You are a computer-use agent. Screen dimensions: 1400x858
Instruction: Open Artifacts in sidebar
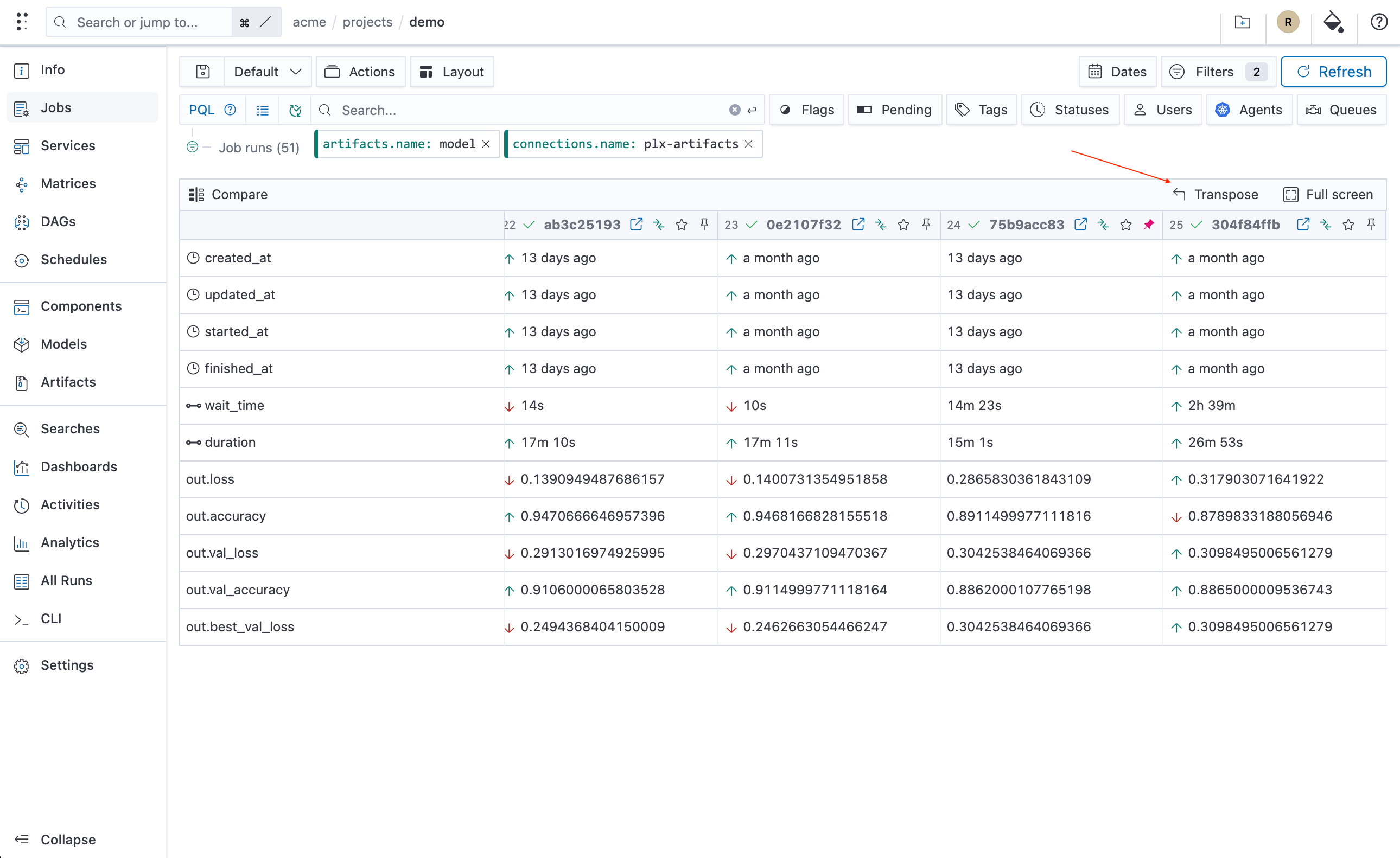[82, 382]
